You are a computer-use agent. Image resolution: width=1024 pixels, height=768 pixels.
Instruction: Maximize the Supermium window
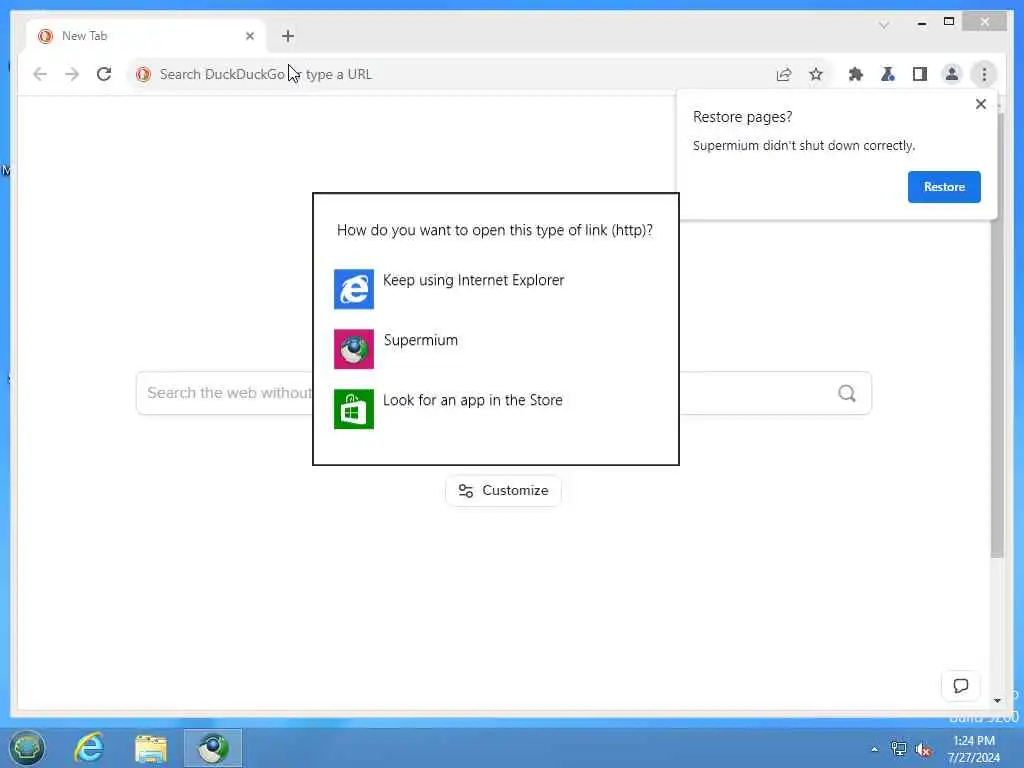pos(949,22)
